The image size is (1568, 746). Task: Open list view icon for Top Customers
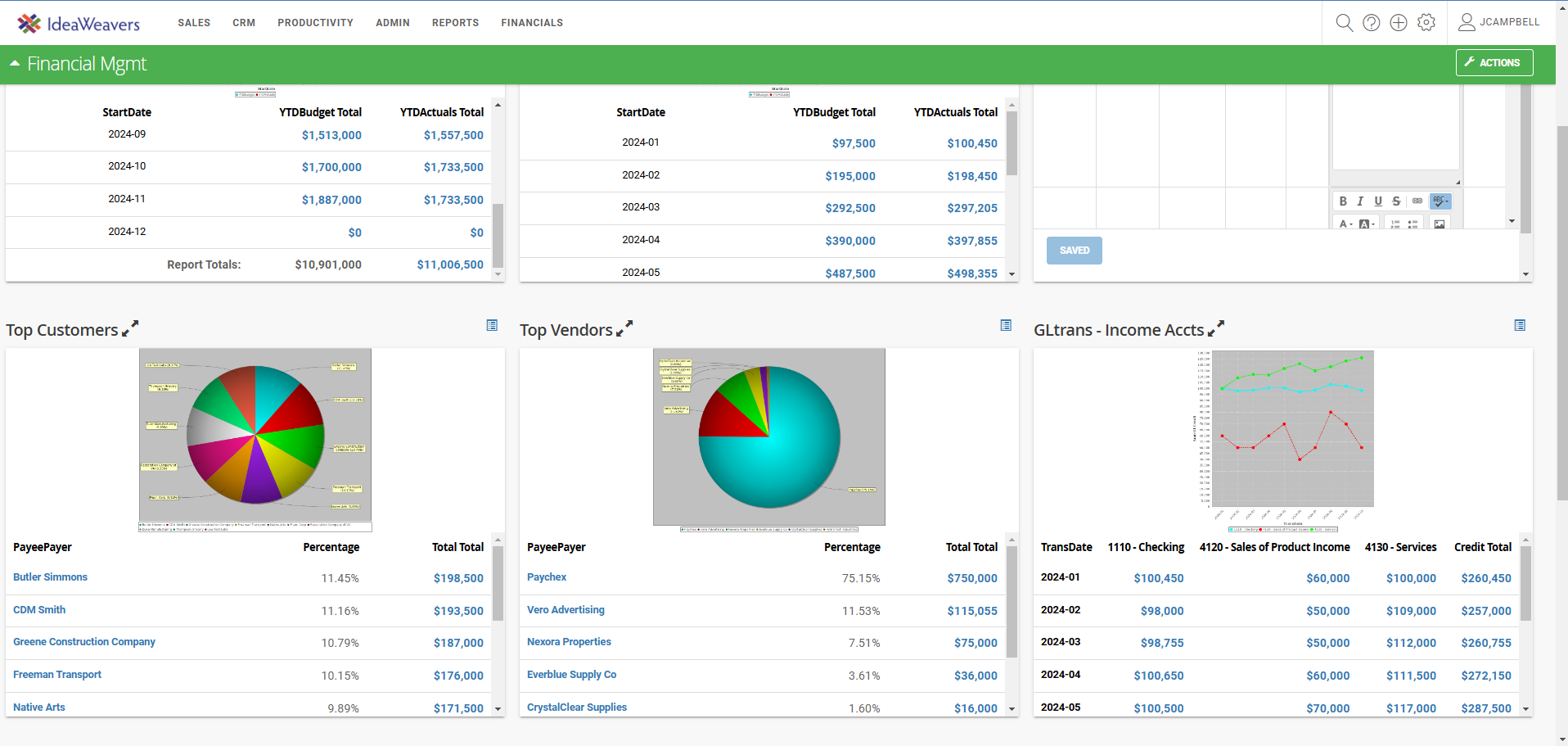pyautogui.click(x=492, y=325)
